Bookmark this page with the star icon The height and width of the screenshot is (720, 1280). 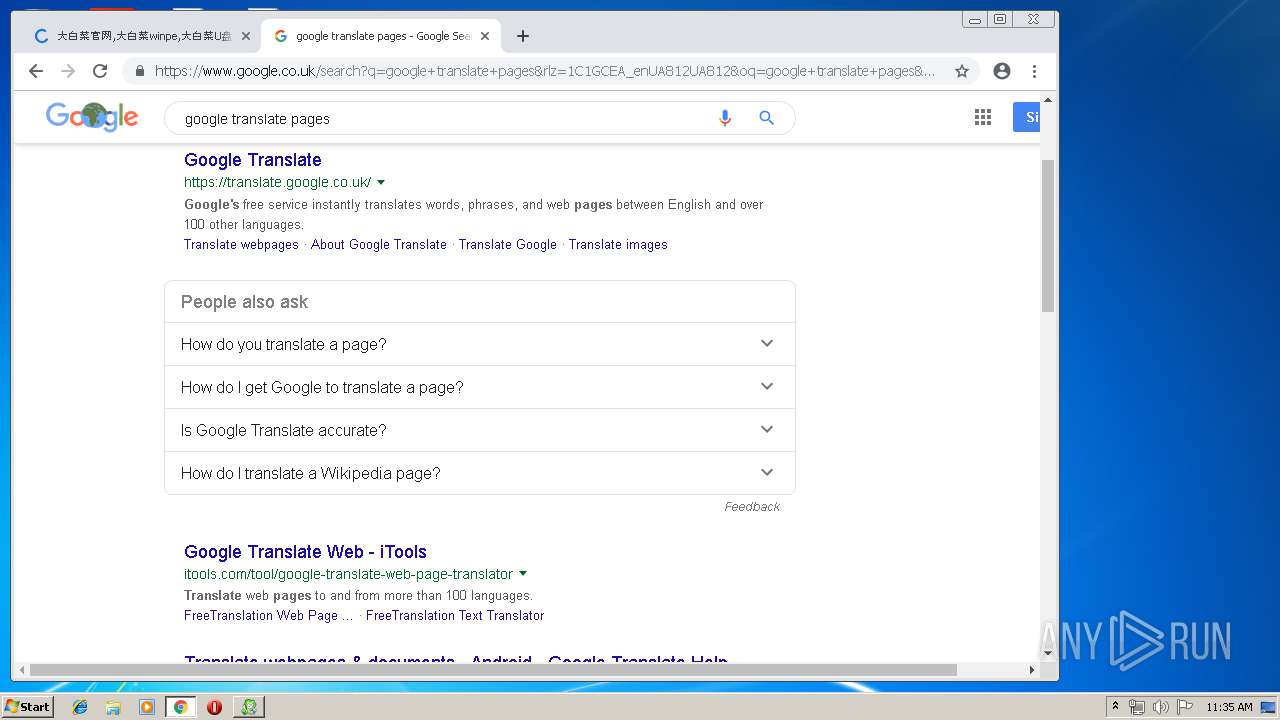pyautogui.click(x=962, y=71)
